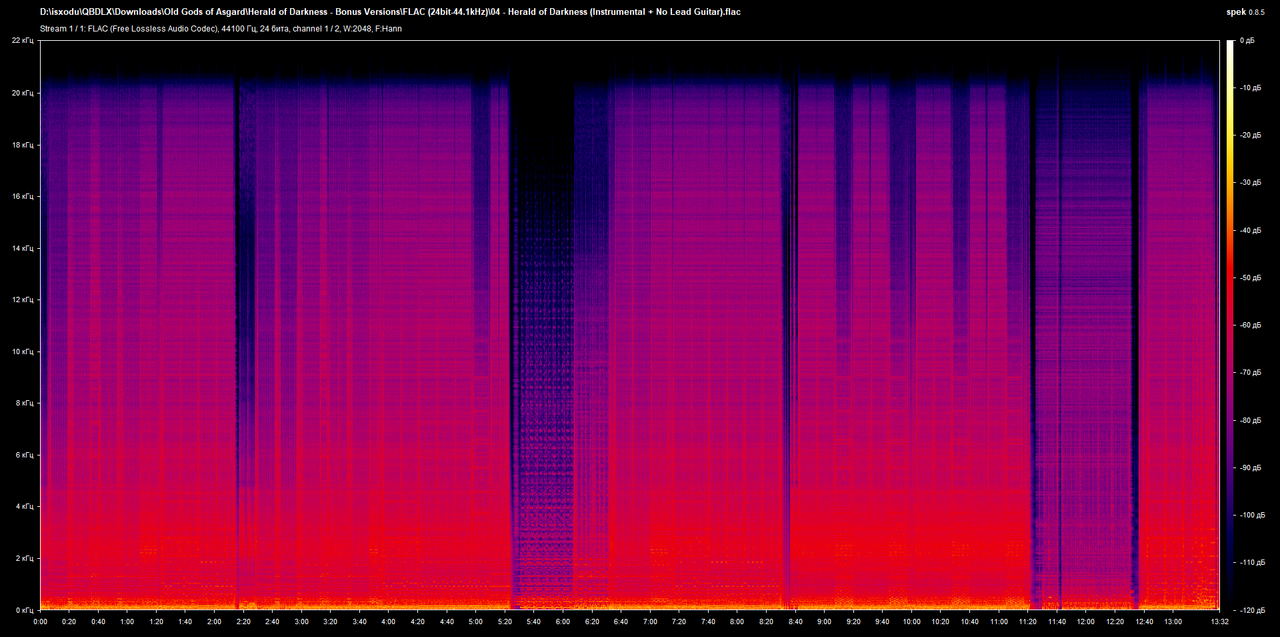The height and width of the screenshot is (637, 1280).
Task: Click the '16 кГц' frequency axis label
Action: [x=24, y=196]
